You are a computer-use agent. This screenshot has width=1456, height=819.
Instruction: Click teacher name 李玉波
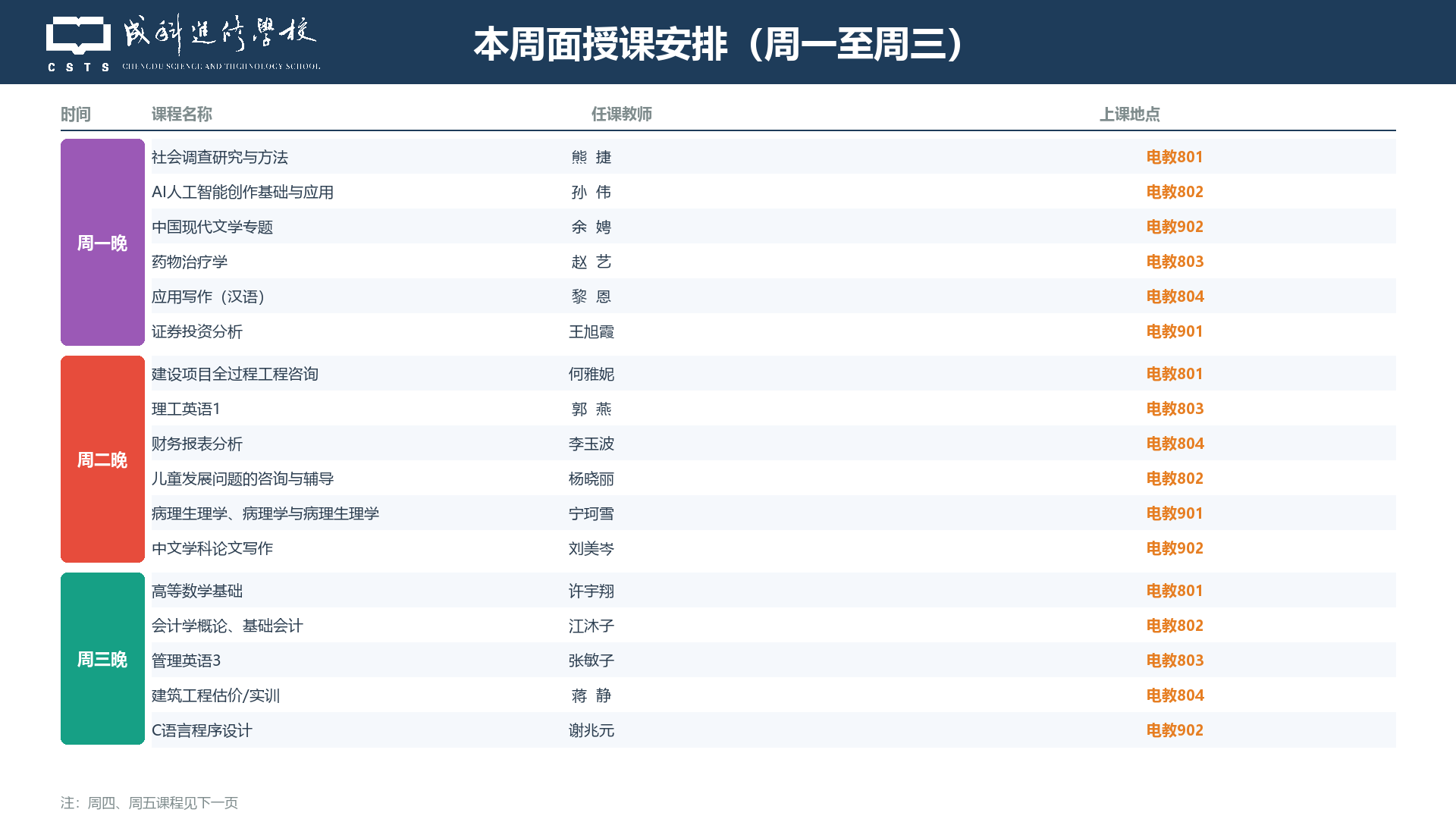(591, 444)
